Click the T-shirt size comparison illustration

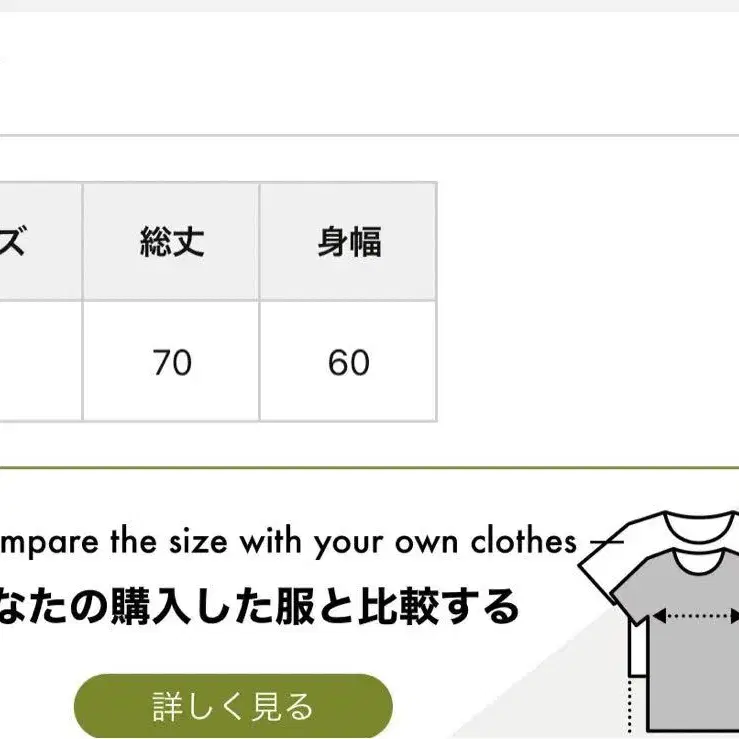pyautogui.click(x=659, y=623)
